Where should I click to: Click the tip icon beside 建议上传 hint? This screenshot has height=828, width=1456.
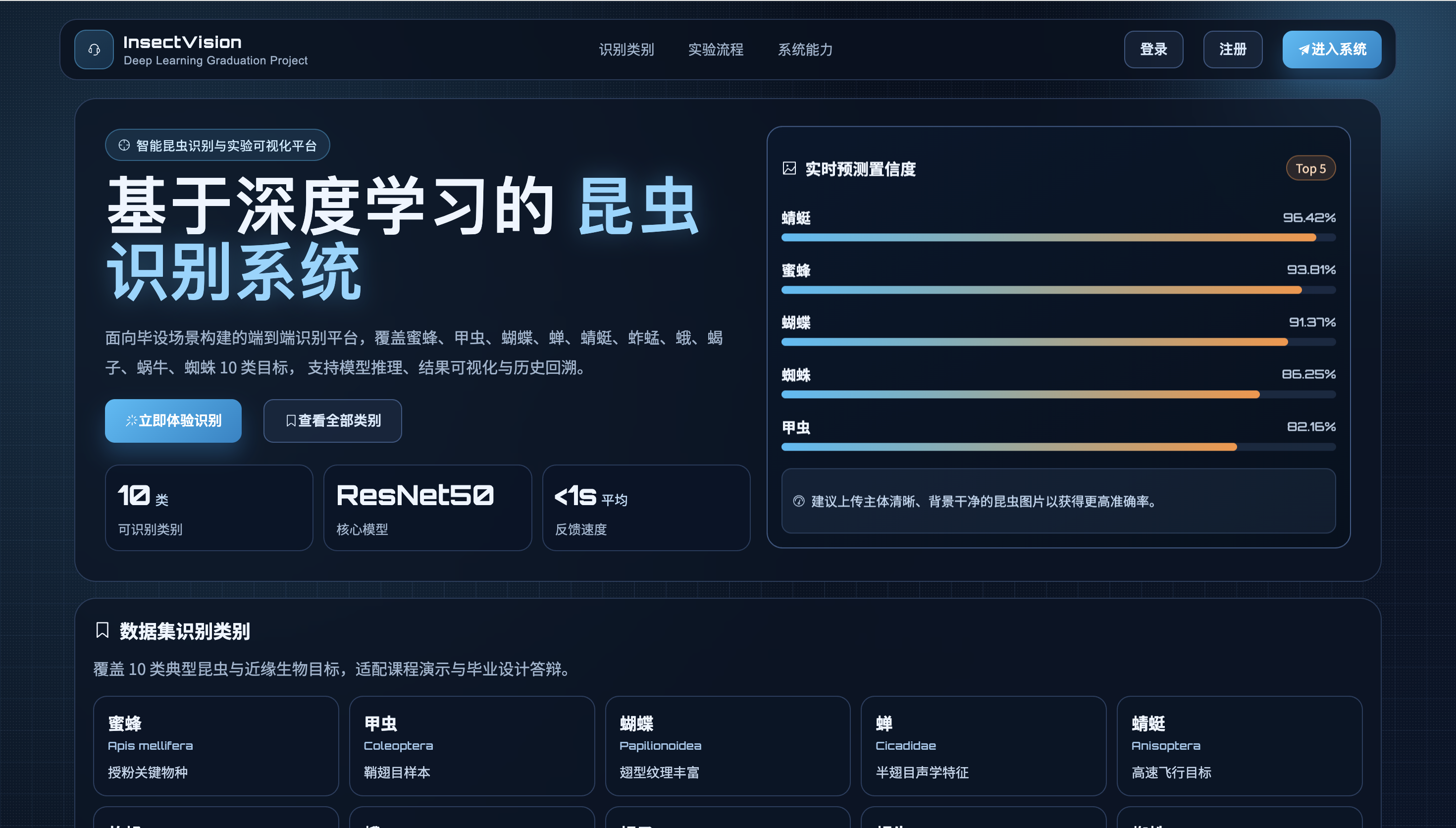[x=798, y=501]
